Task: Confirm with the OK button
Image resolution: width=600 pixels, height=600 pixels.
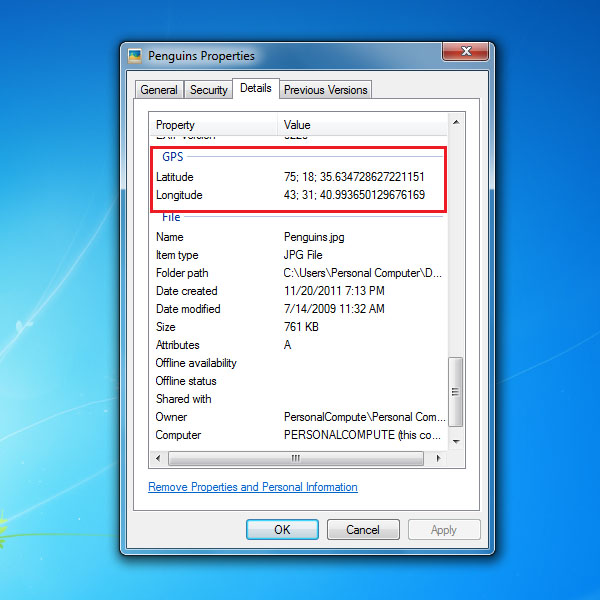Action: coord(282,530)
